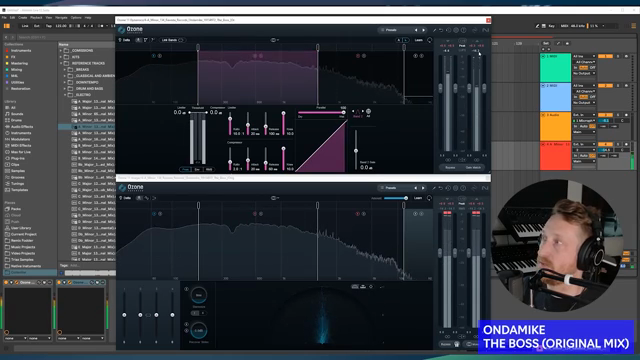This screenshot has height=360, width=640.
Task: Toggle the Delta button in upper Ozone module
Action: 124,40
